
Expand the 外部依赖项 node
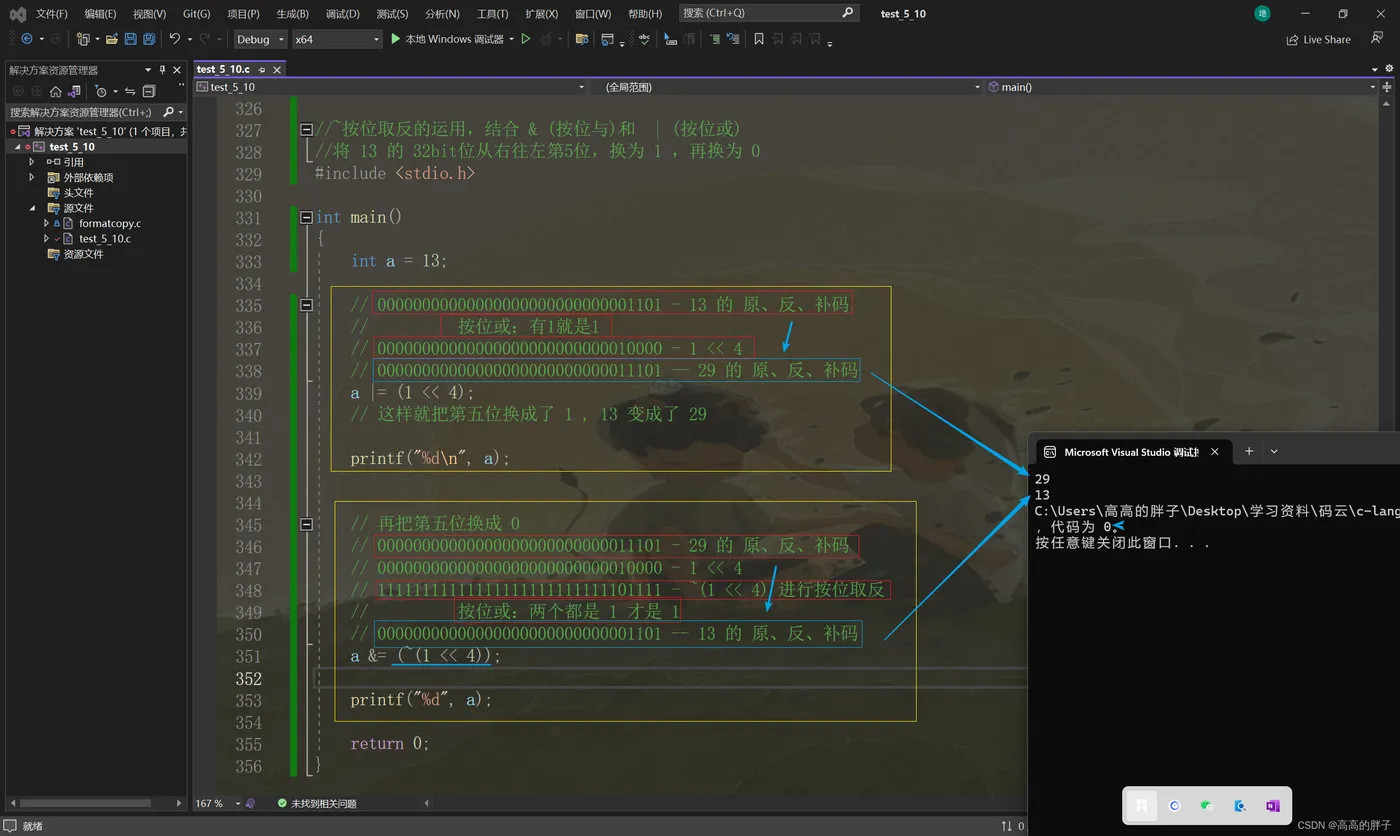coord(31,177)
